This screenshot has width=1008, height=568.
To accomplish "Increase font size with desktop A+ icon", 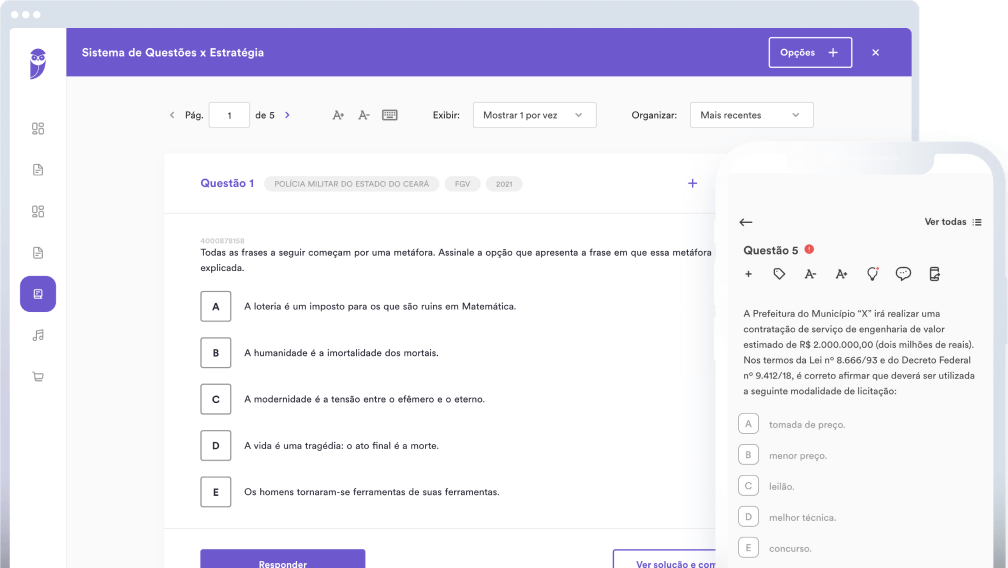I will point(338,115).
